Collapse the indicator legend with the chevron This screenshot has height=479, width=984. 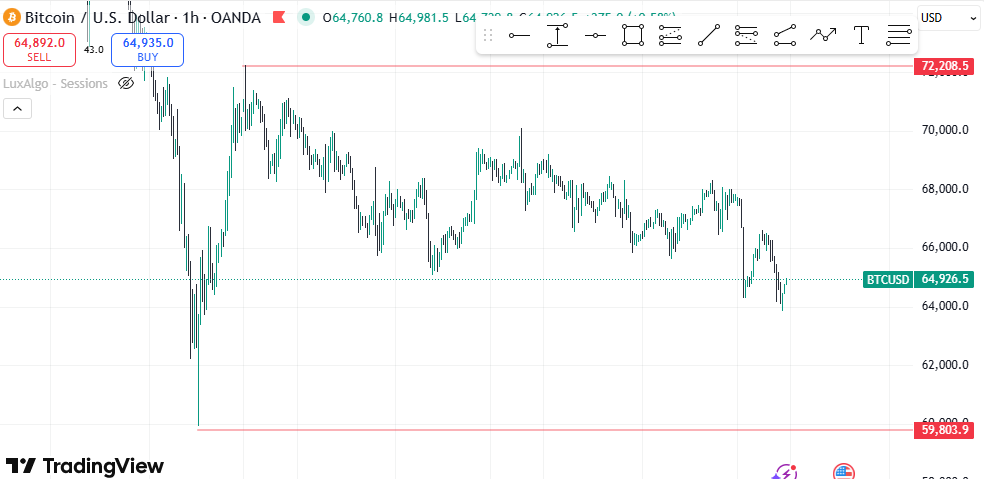(18, 109)
